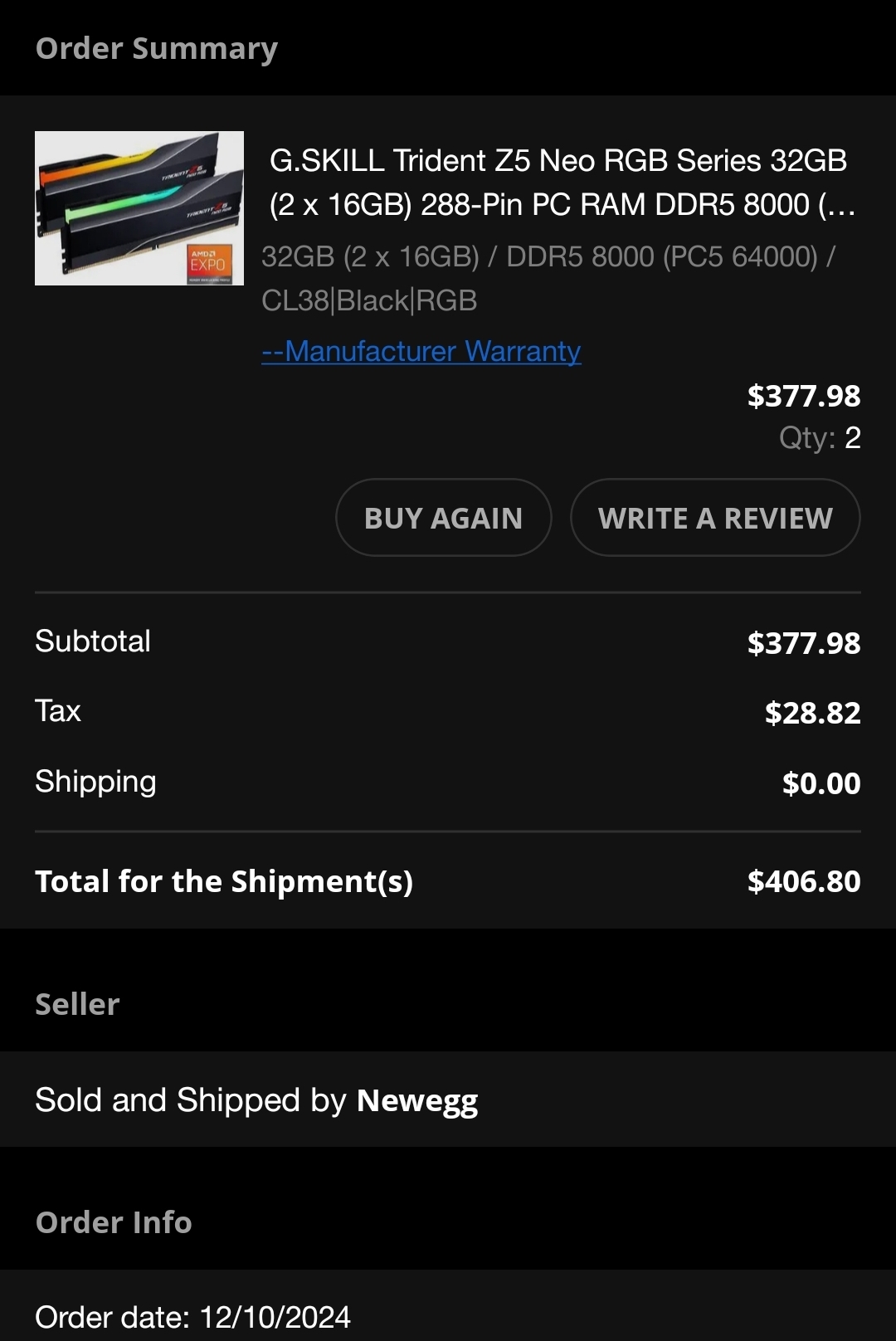Select the Subtotal row amount $377.98

(x=803, y=643)
